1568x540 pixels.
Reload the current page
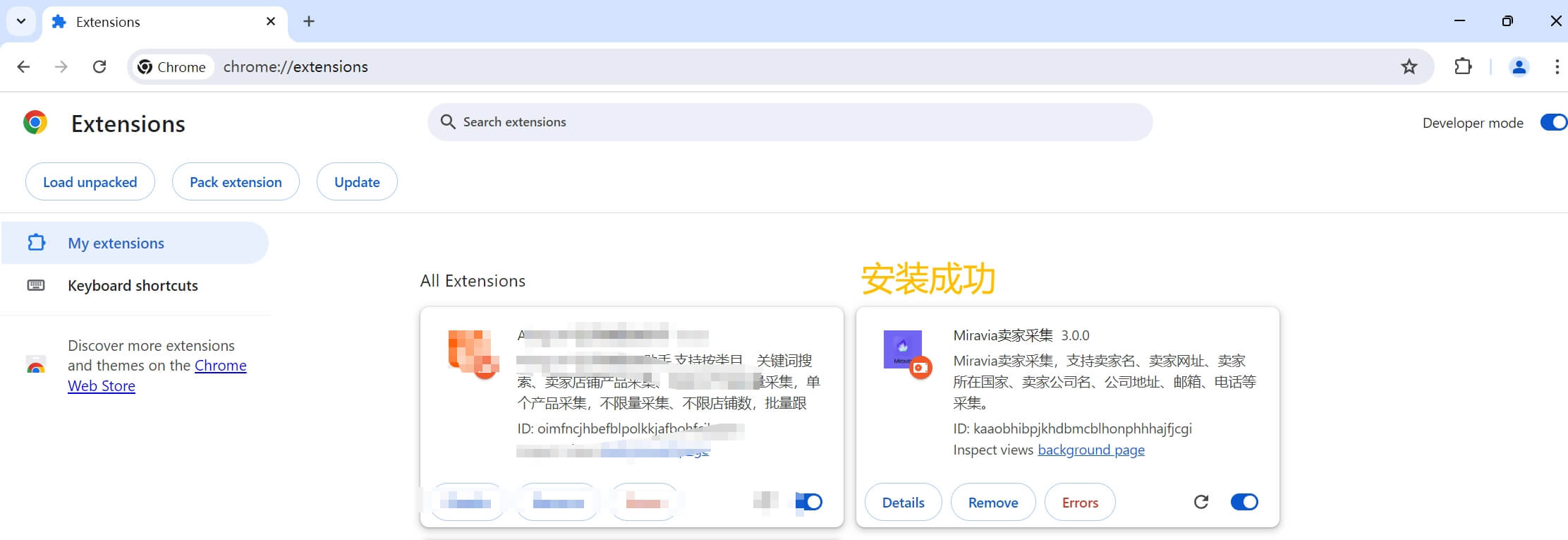(x=99, y=66)
